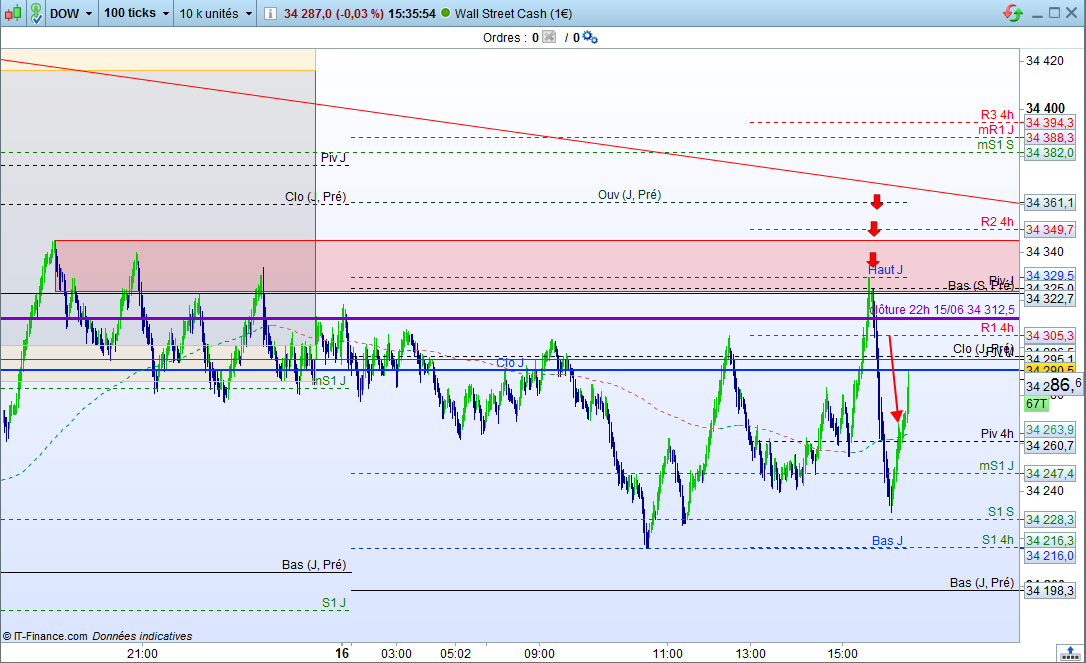
Task: Open the 10 k unités dropdown
Action: [216, 13]
